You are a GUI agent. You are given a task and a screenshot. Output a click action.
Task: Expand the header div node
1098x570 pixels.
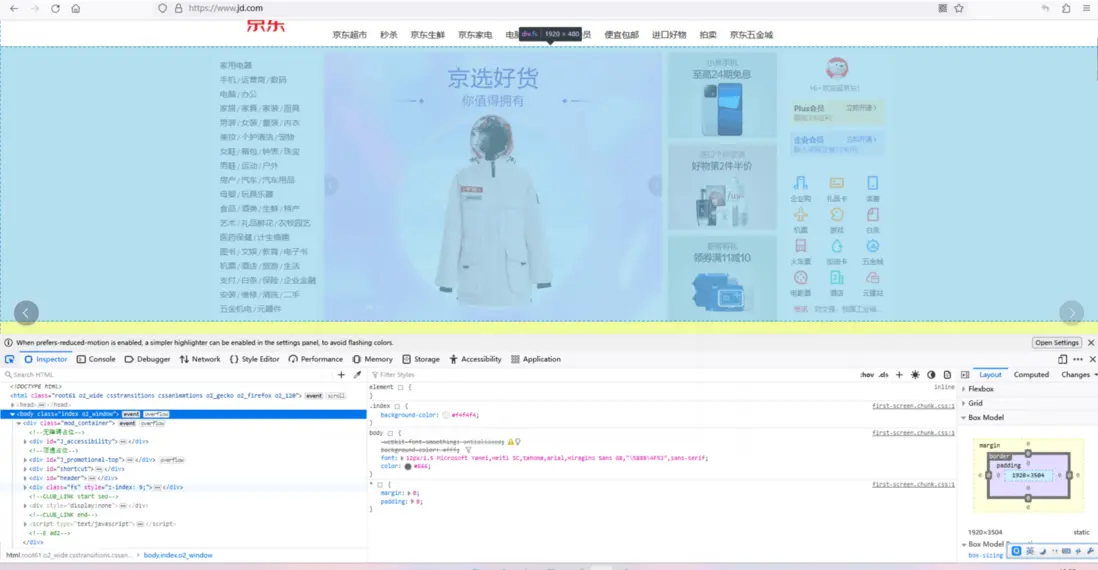point(25,478)
